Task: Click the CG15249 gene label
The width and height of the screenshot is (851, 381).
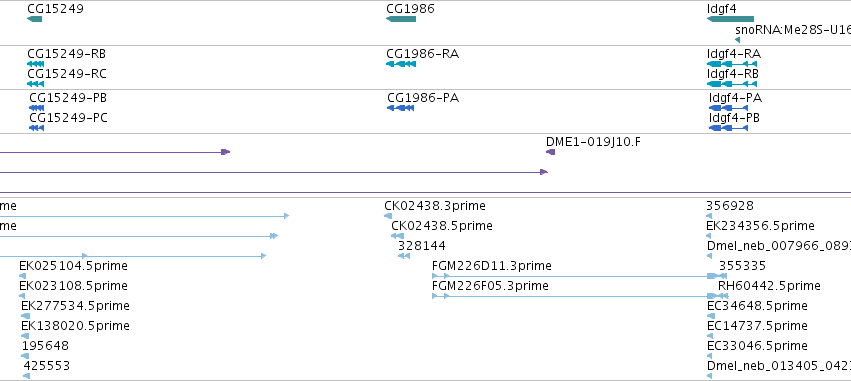Action: [x=55, y=9]
